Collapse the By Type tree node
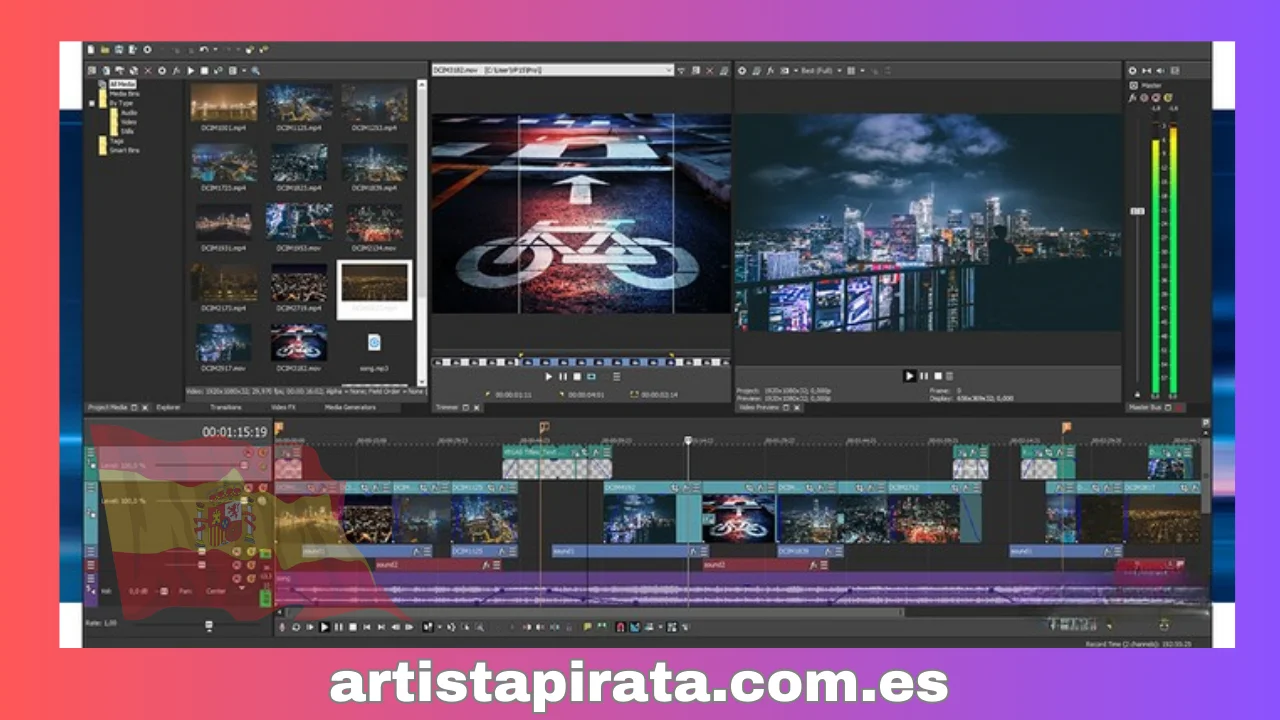 coord(94,103)
